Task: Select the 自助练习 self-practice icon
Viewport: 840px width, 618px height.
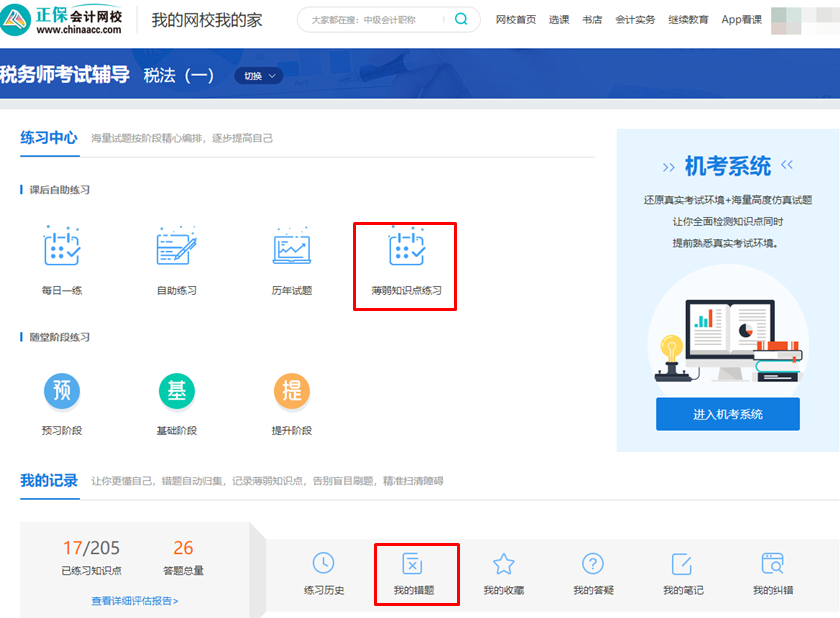Action: point(176,249)
